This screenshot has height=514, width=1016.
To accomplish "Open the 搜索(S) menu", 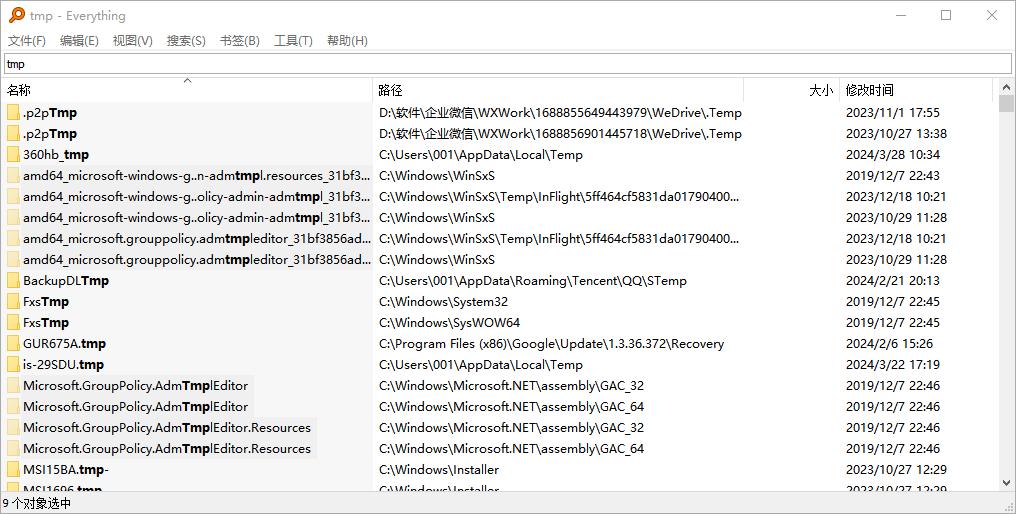I will (x=186, y=41).
